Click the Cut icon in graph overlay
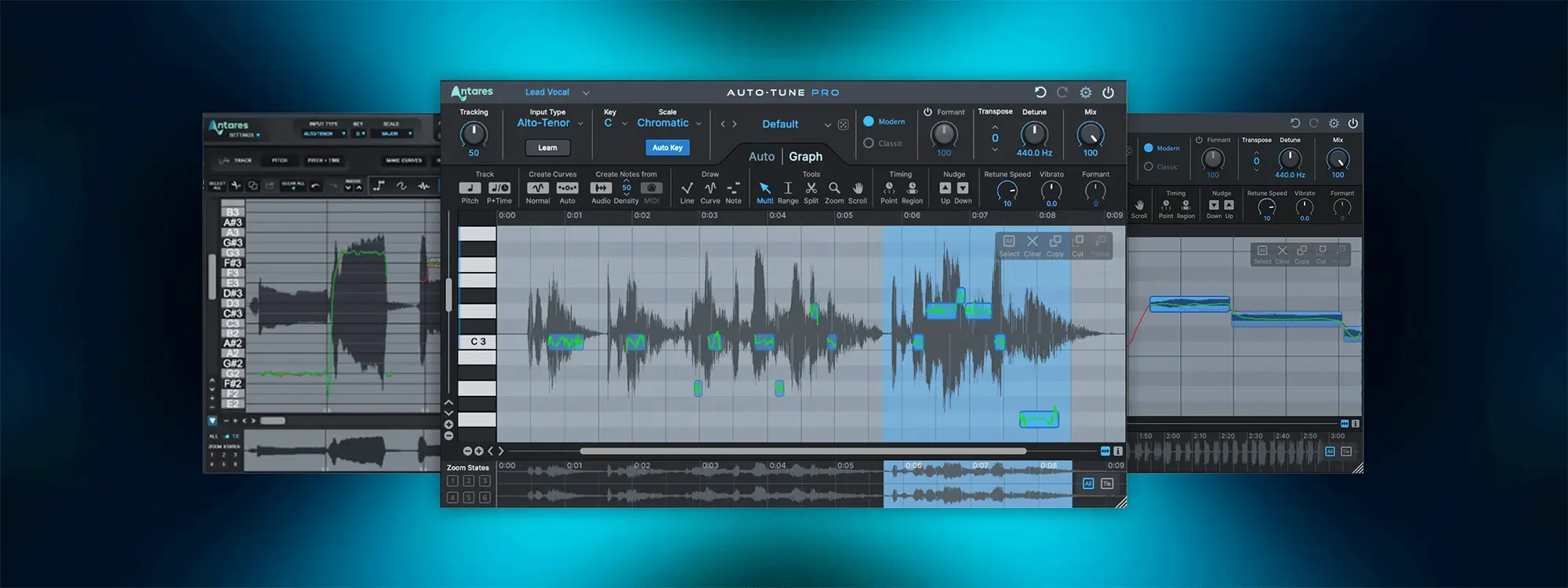1568x588 pixels. point(1078,241)
